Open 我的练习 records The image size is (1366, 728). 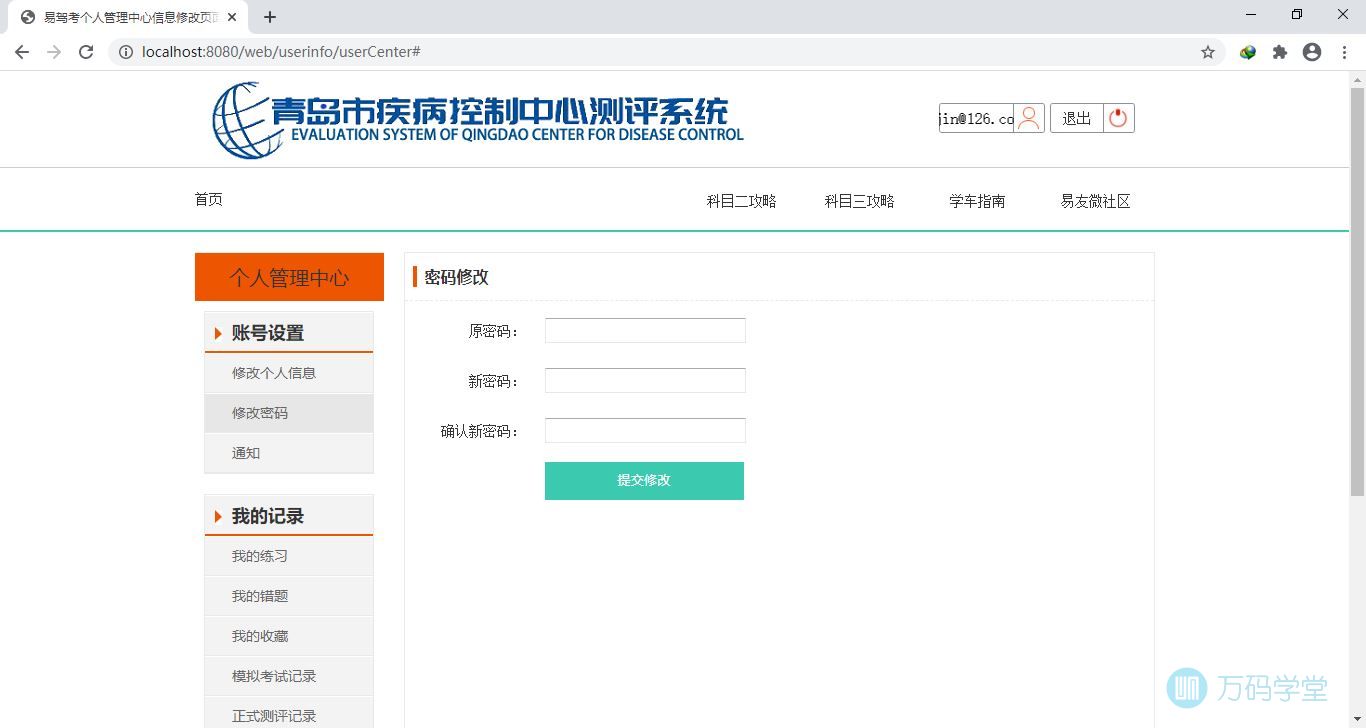pyautogui.click(x=289, y=556)
